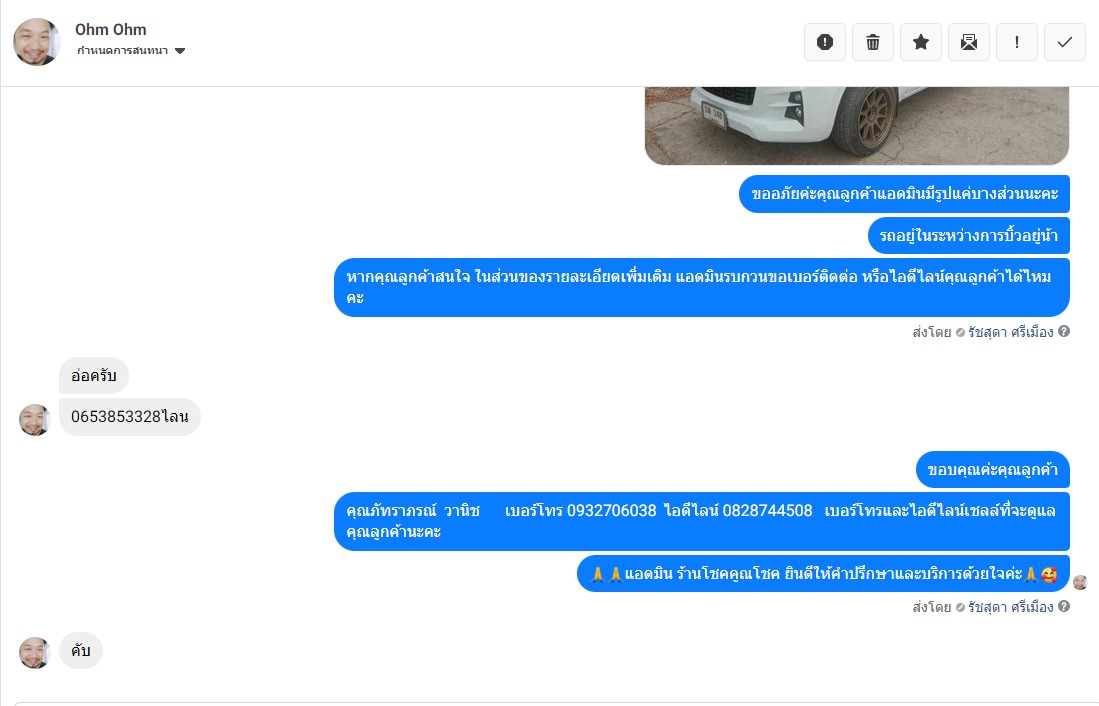Mark conversation as done with checkmark
The width and height of the screenshot is (1099, 706).
click(1065, 42)
